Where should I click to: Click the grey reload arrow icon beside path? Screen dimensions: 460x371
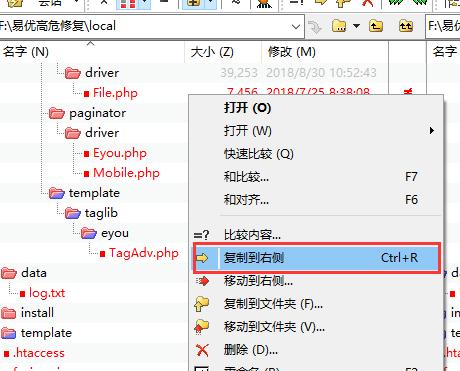pyautogui.click(x=315, y=27)
